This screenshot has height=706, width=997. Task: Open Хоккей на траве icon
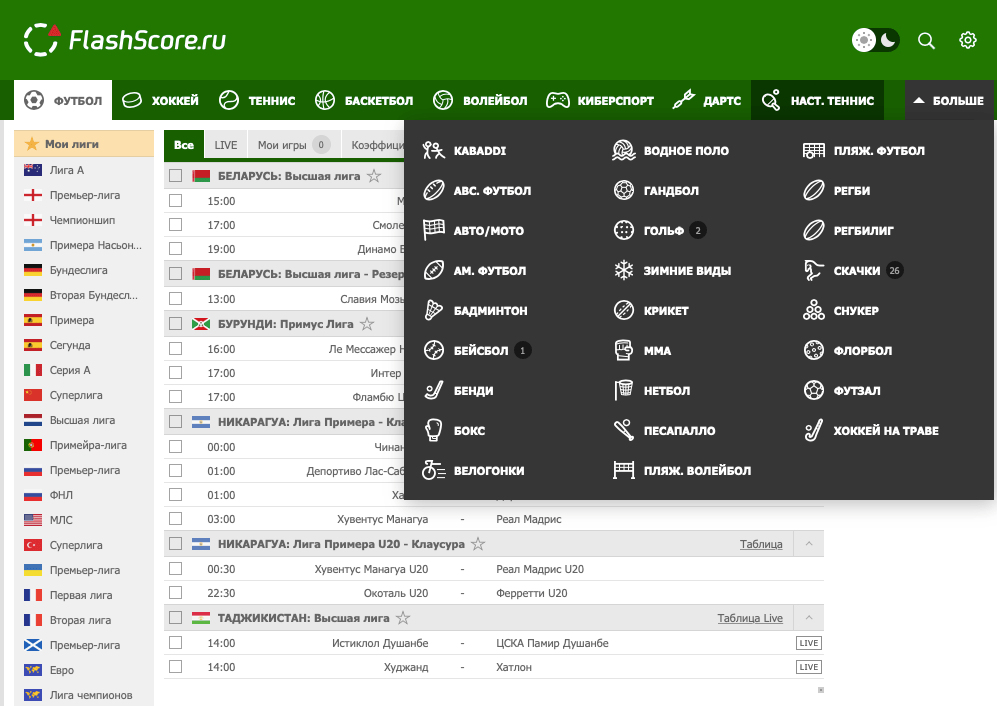coord(814,431)
